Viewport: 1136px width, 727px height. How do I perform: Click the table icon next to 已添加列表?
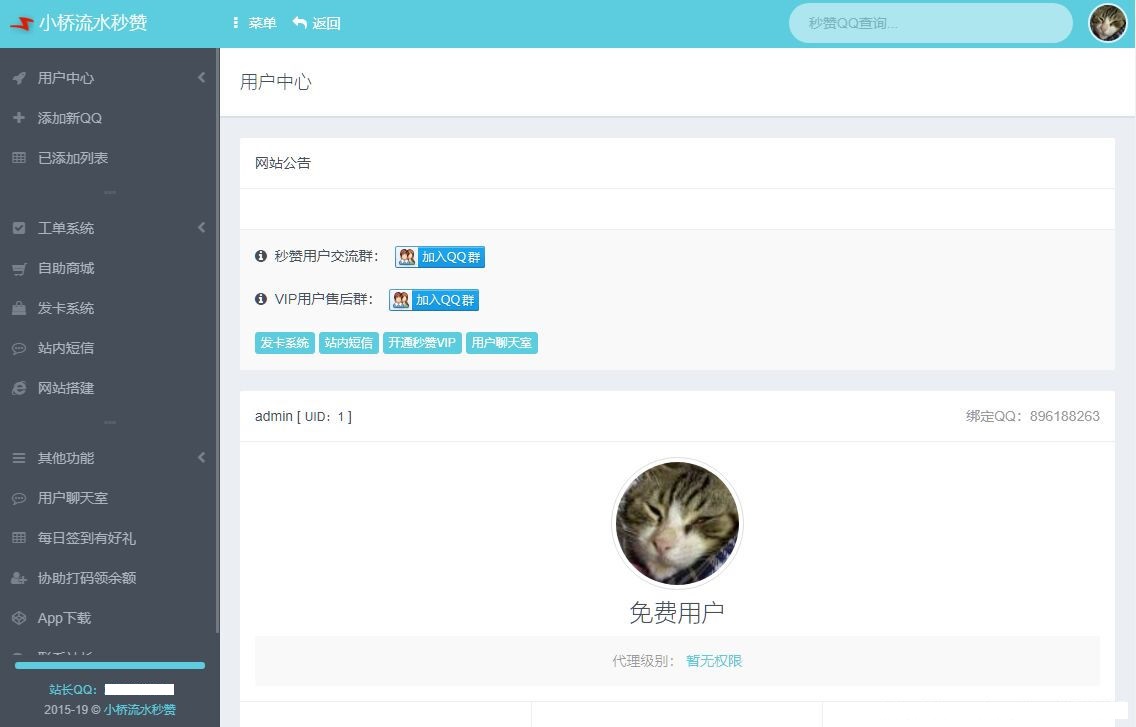19,158
